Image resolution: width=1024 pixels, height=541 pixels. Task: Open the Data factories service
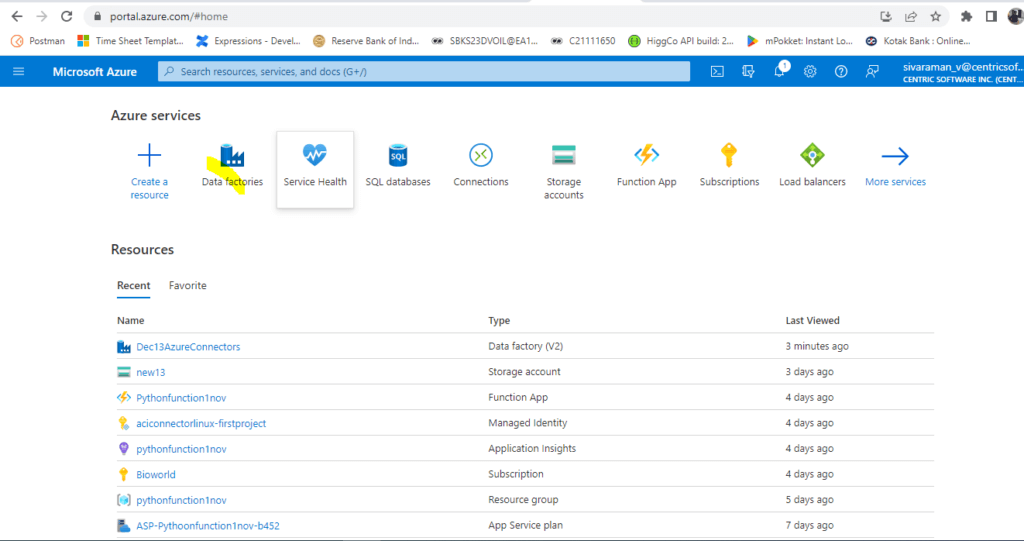coord(232,167)
